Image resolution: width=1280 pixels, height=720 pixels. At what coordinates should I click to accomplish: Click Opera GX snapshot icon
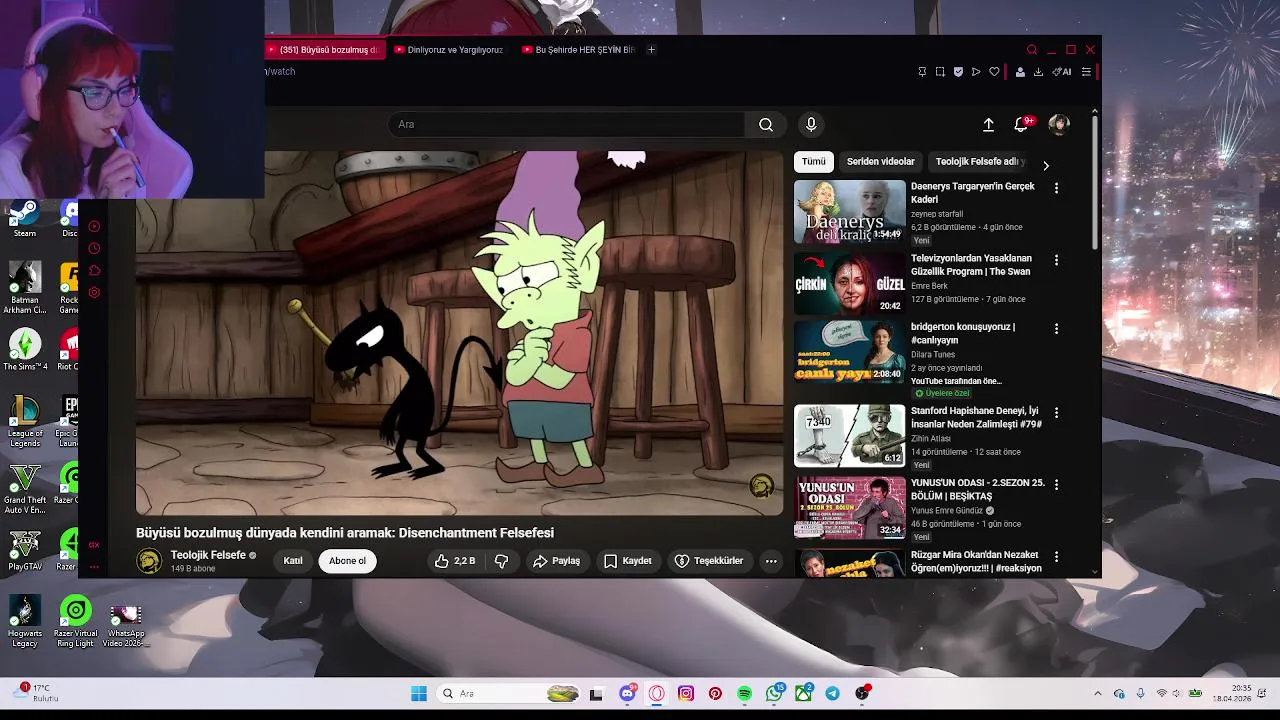coord(940,72)
